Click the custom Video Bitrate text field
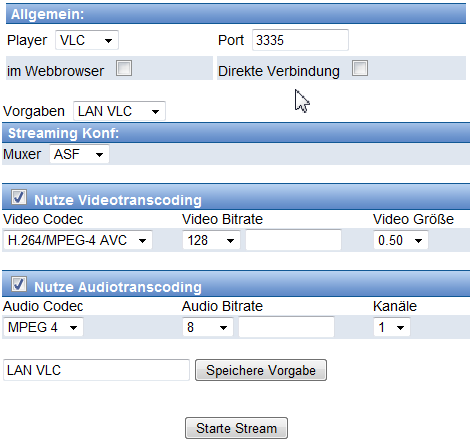The height and width of the screenshot is (443, 474). [294, 240]
